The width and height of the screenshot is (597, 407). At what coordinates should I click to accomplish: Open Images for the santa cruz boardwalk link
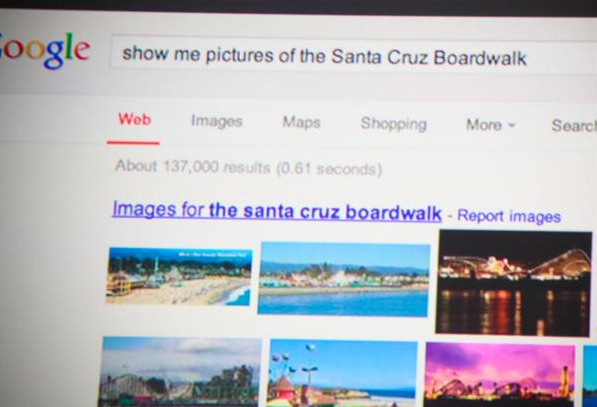pos(277,211)
